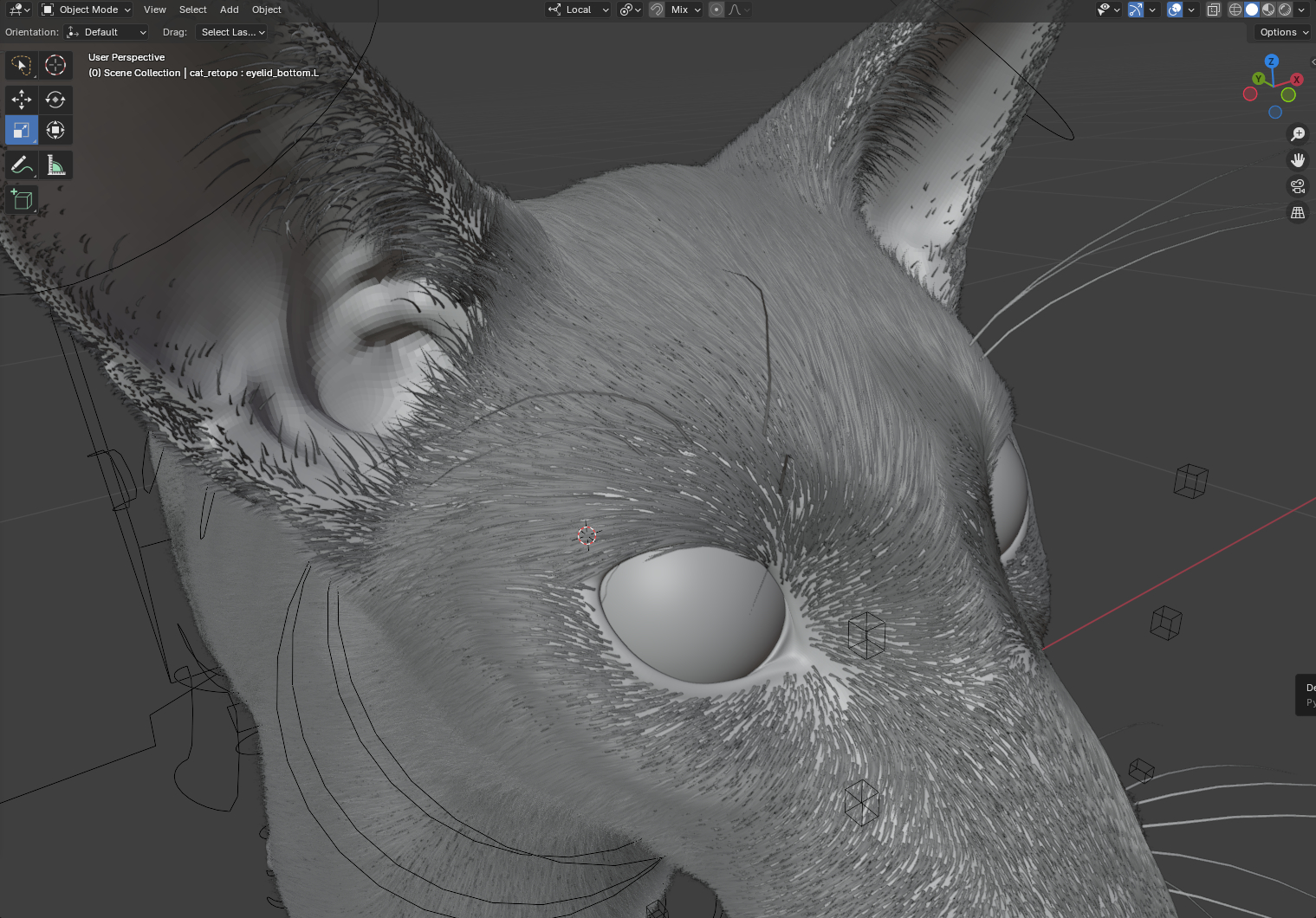
Task: Enable proportional editing toggle
Action: 716,10
